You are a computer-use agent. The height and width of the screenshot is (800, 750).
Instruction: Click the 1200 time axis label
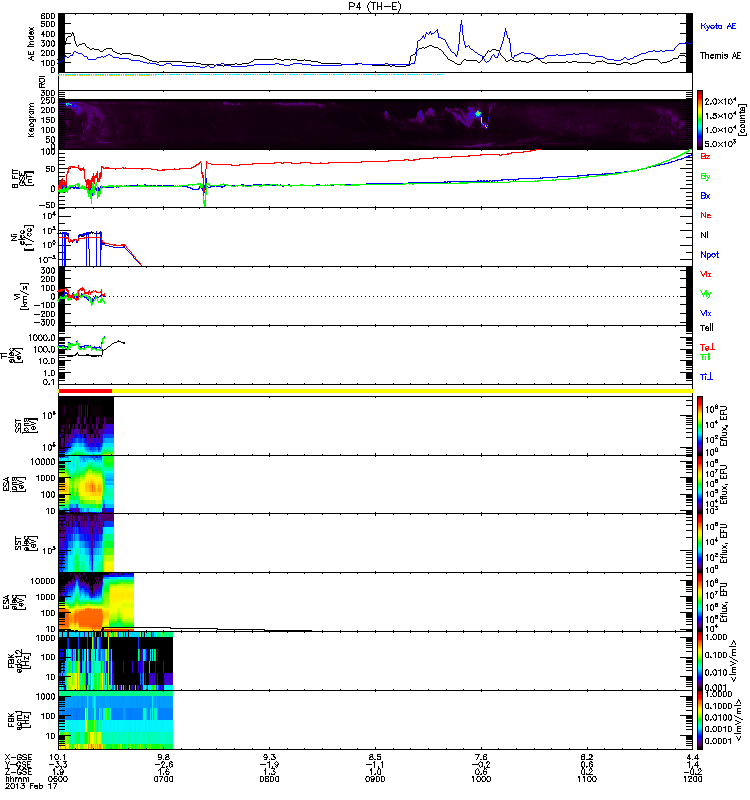click(692, 779)
